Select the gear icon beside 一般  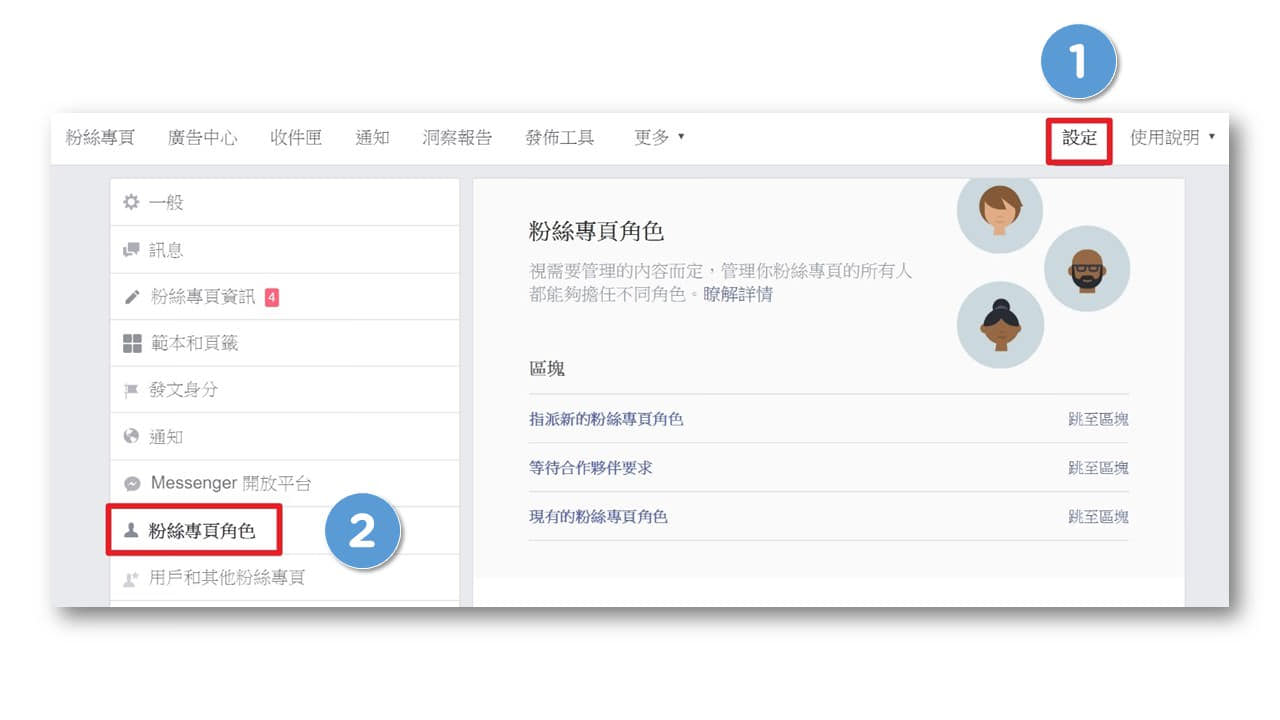tap(130, 201)
